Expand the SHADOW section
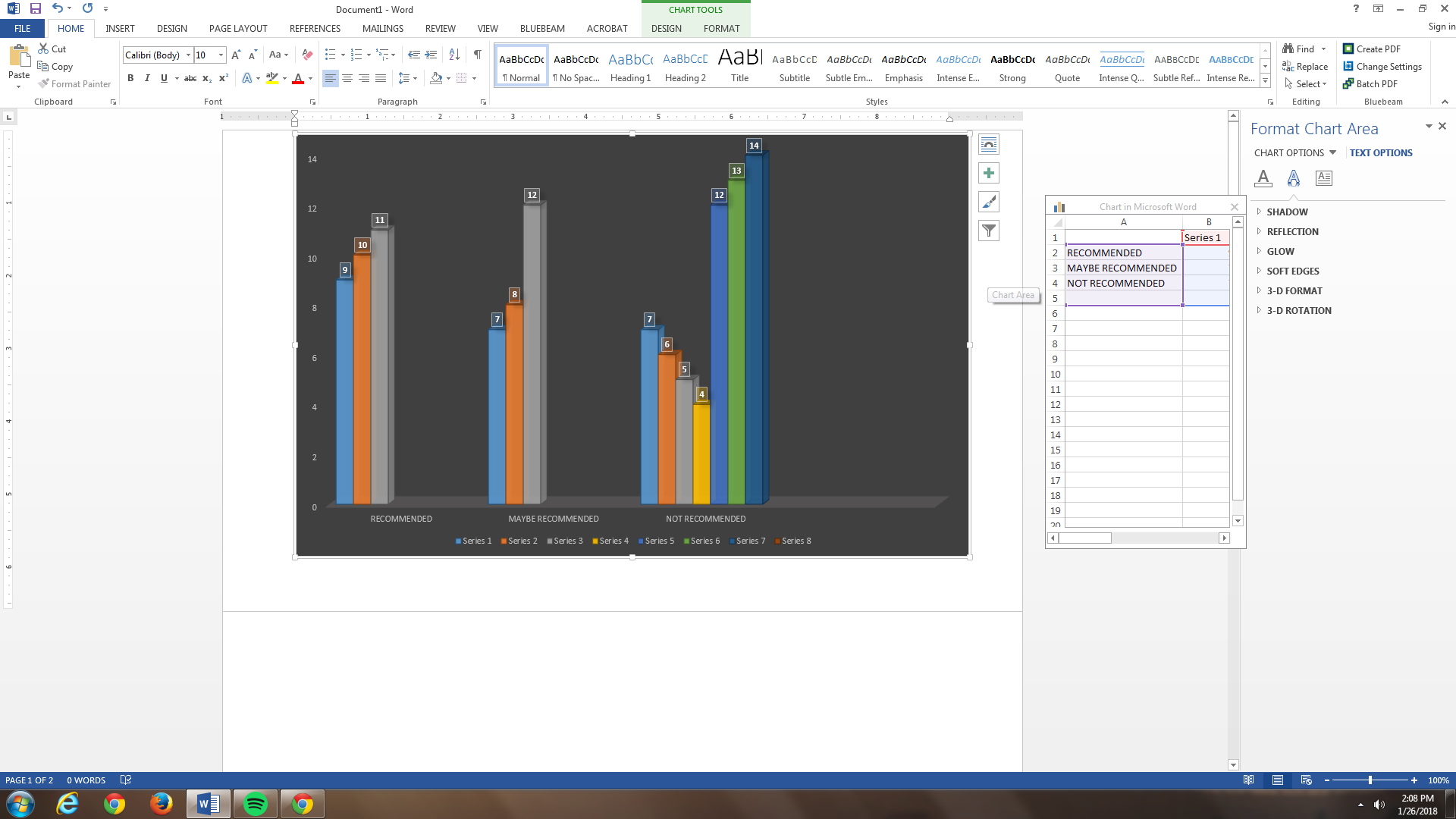The width and height of the screenshot is (1456, 819). click(x=1286, y=212)
